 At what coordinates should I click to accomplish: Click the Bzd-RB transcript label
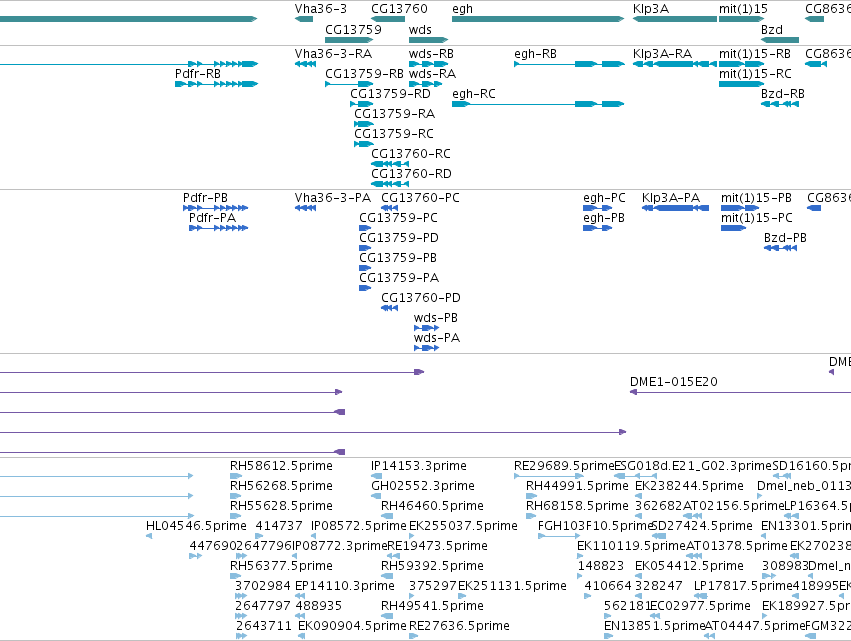[783, 94]
